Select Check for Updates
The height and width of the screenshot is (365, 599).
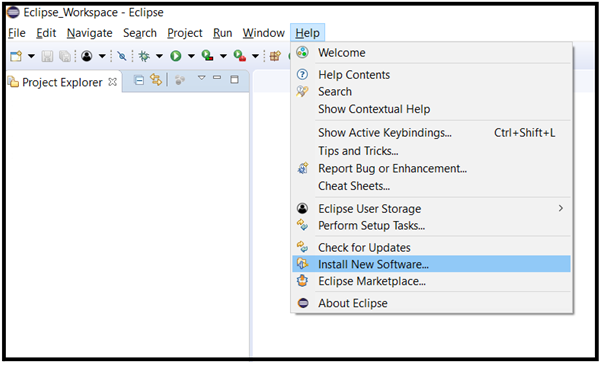point(431,248)
